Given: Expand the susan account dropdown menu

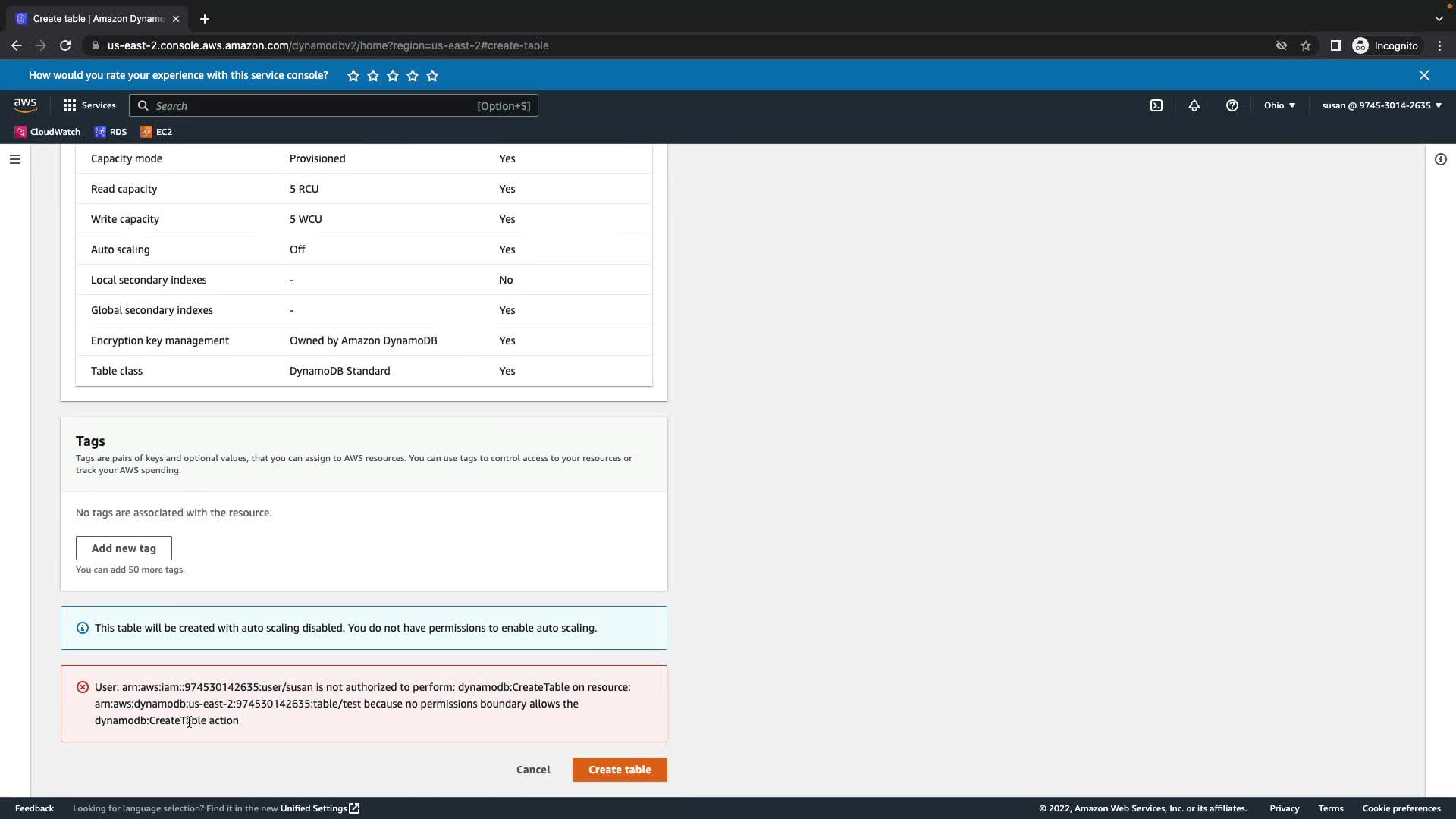Looking at the screenshot, I should point(1381,105).
